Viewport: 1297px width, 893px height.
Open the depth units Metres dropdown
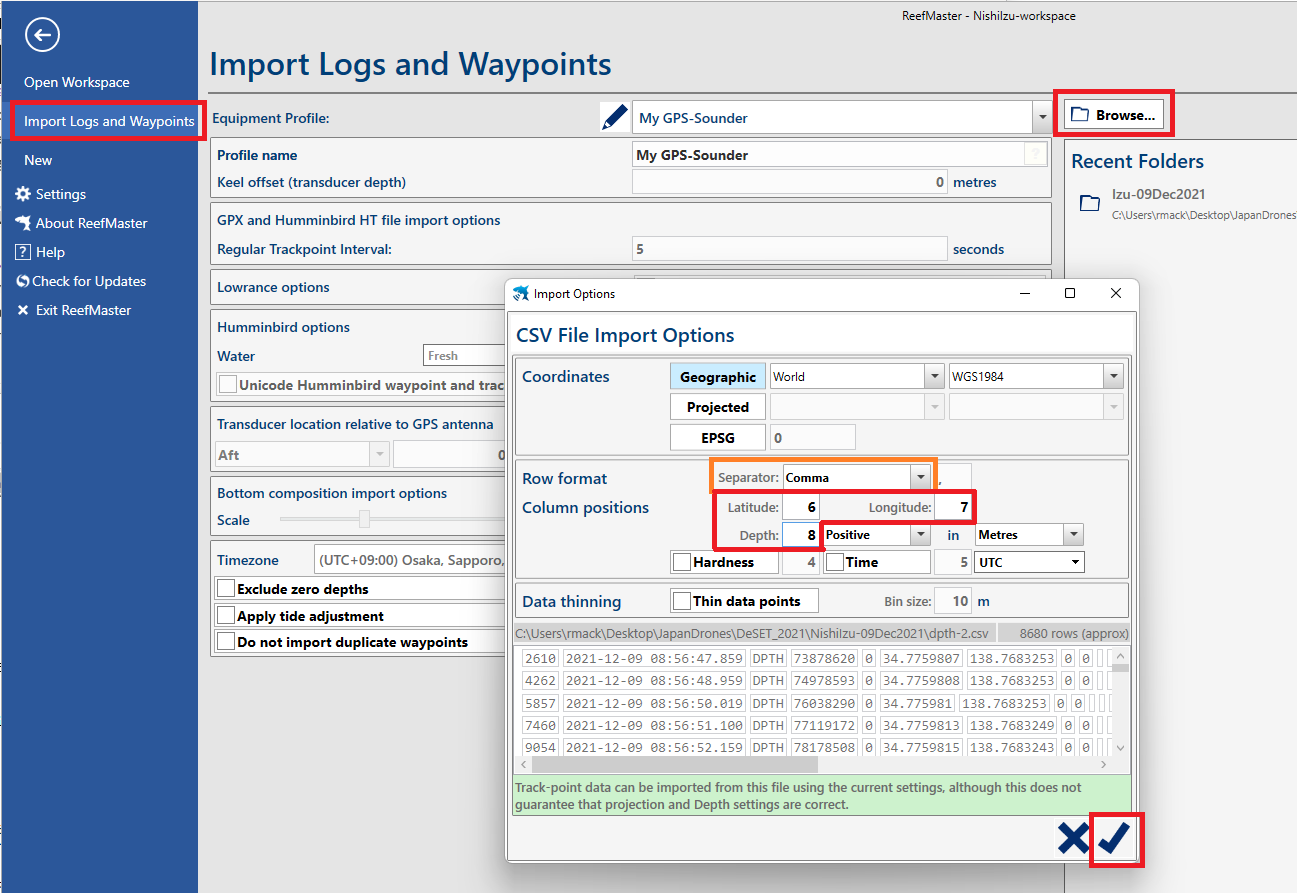pyautogui.click(x=1073, y=535)
